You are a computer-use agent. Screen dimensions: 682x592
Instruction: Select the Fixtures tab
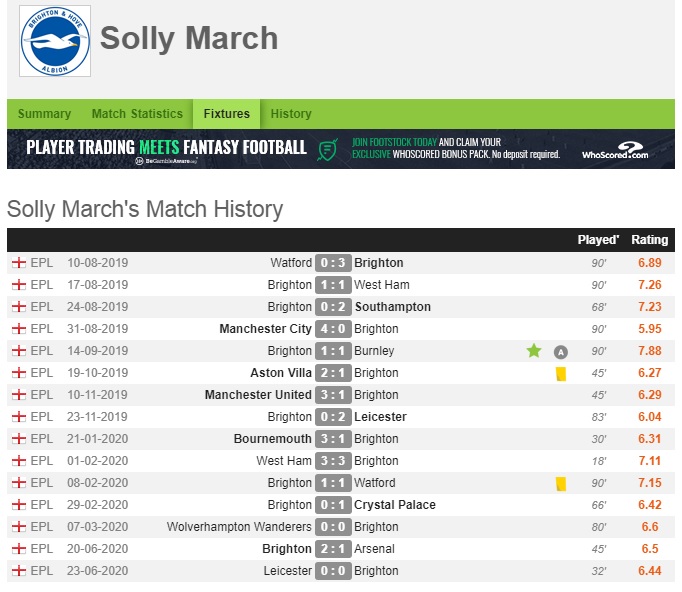click(x=227, y=114)
